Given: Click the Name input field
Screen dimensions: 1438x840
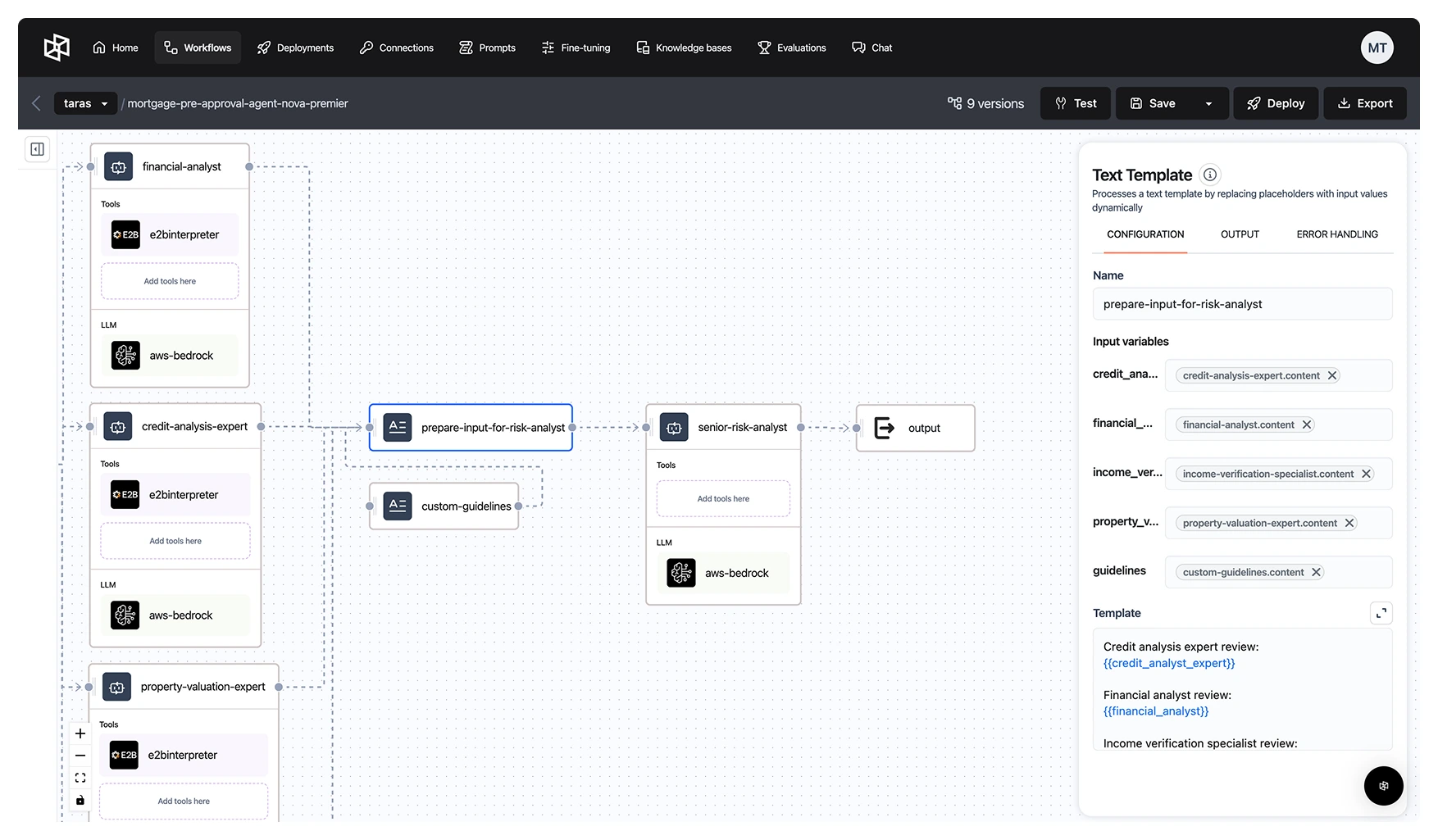Looking at the screenshot, I should tap(1242, 304).
